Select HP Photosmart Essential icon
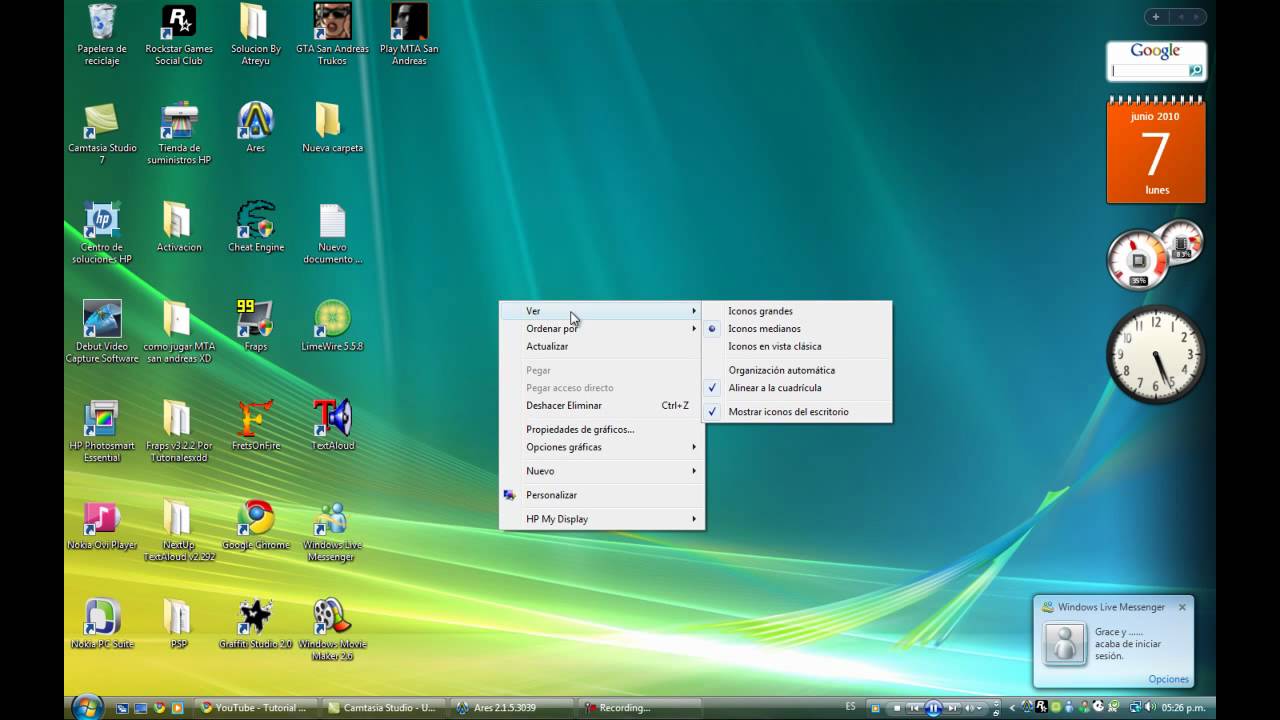 coord(102,430)
